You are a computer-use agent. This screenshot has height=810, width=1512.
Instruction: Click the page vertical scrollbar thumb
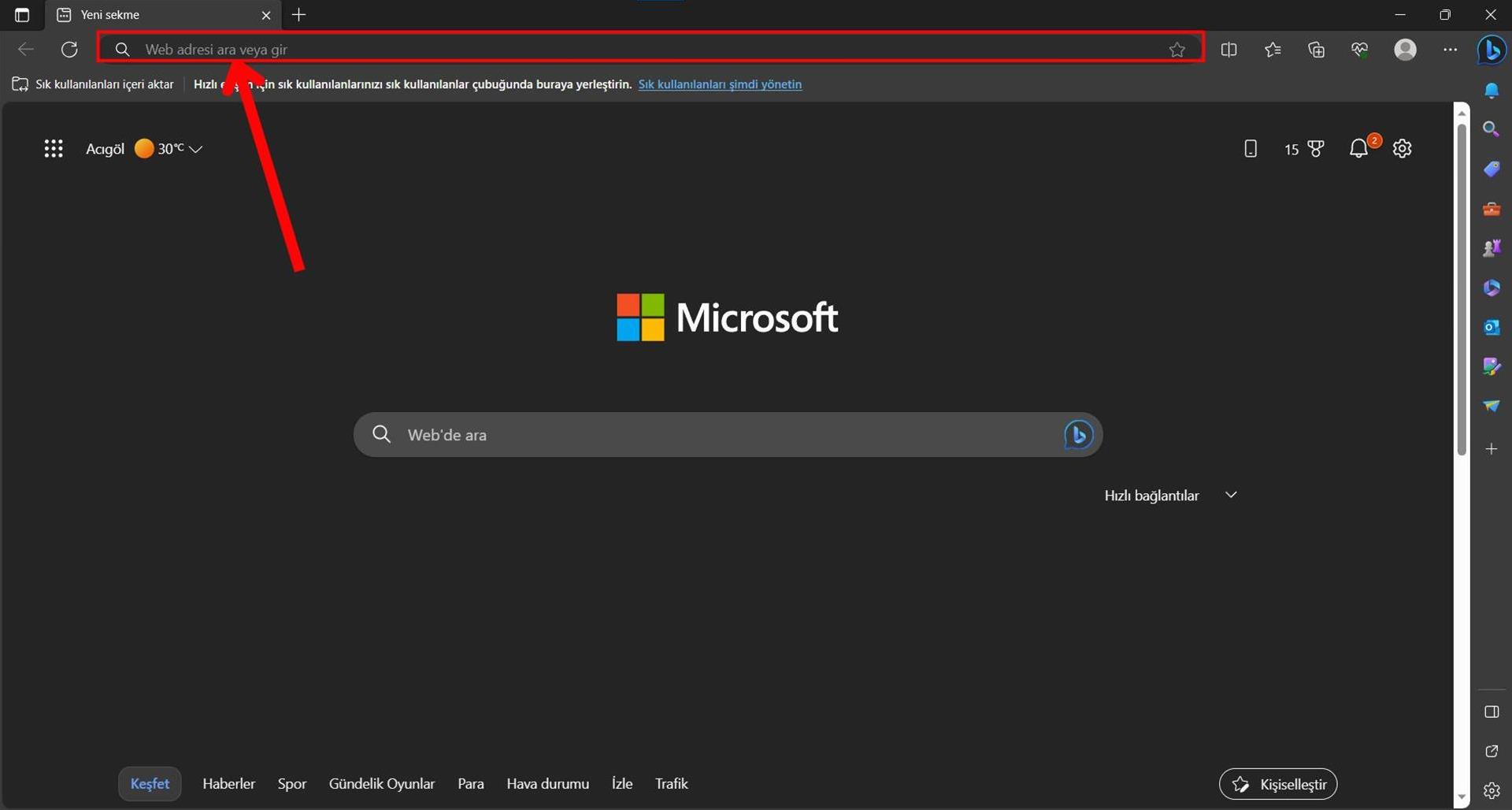coord(1462,289)
